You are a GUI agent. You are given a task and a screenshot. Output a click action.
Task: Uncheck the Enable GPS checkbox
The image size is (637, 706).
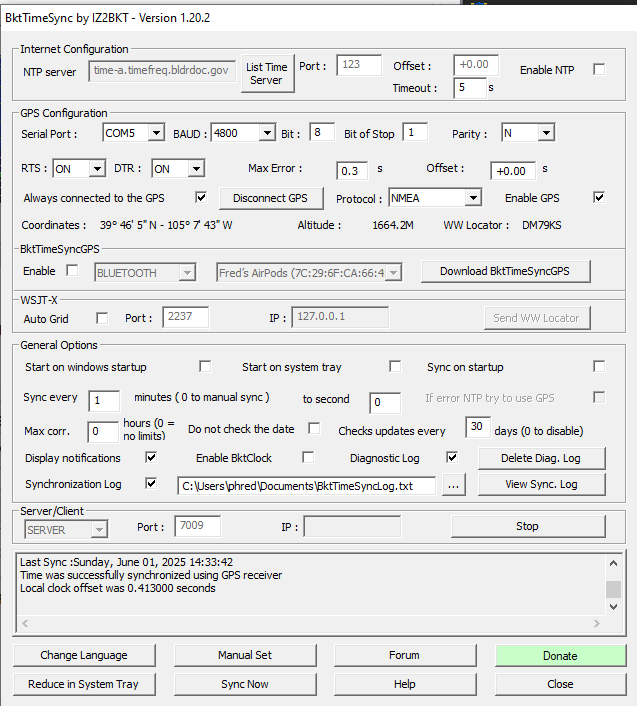[x=599, y=197]
